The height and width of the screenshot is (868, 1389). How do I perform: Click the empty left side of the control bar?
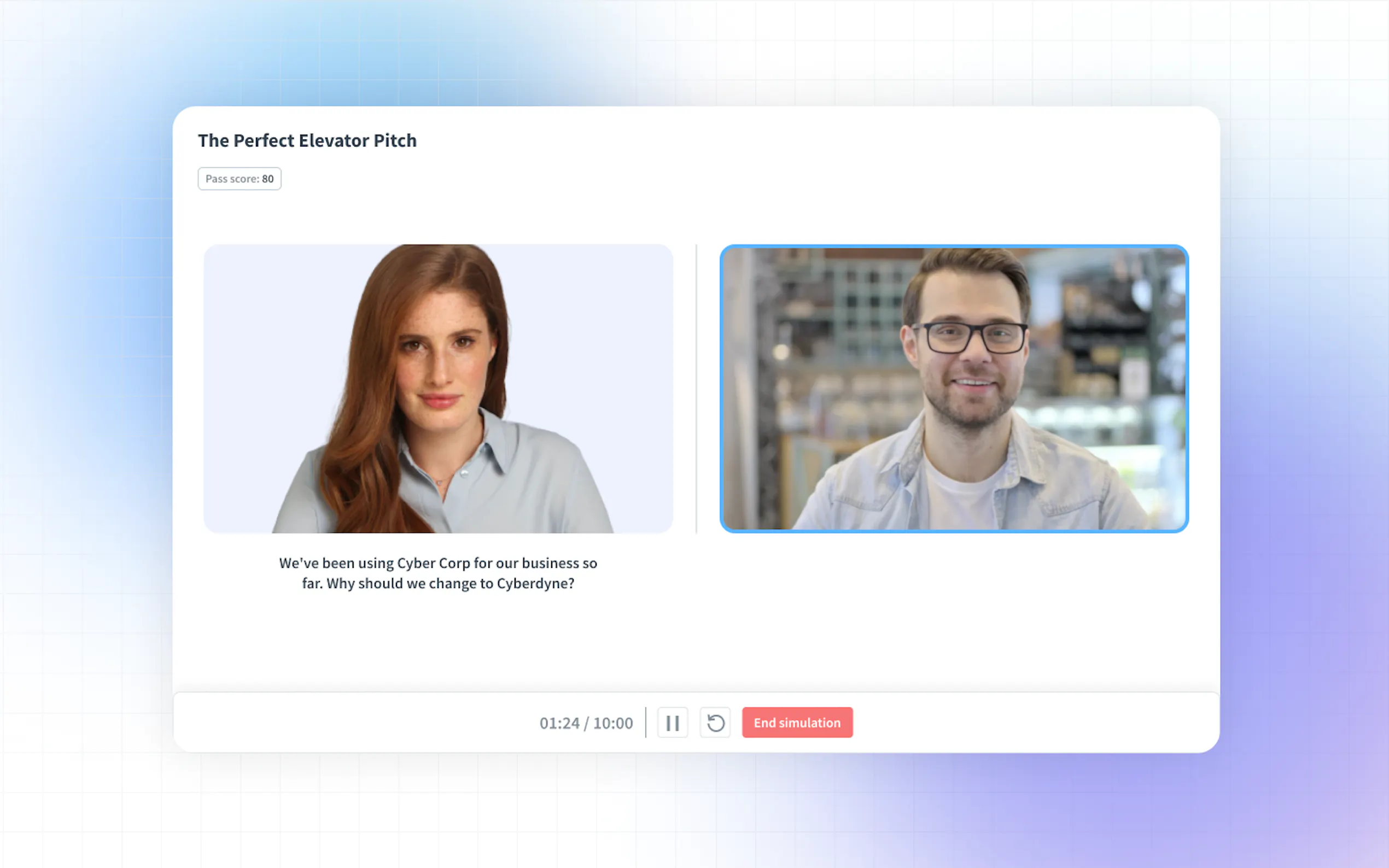[345, 722]
